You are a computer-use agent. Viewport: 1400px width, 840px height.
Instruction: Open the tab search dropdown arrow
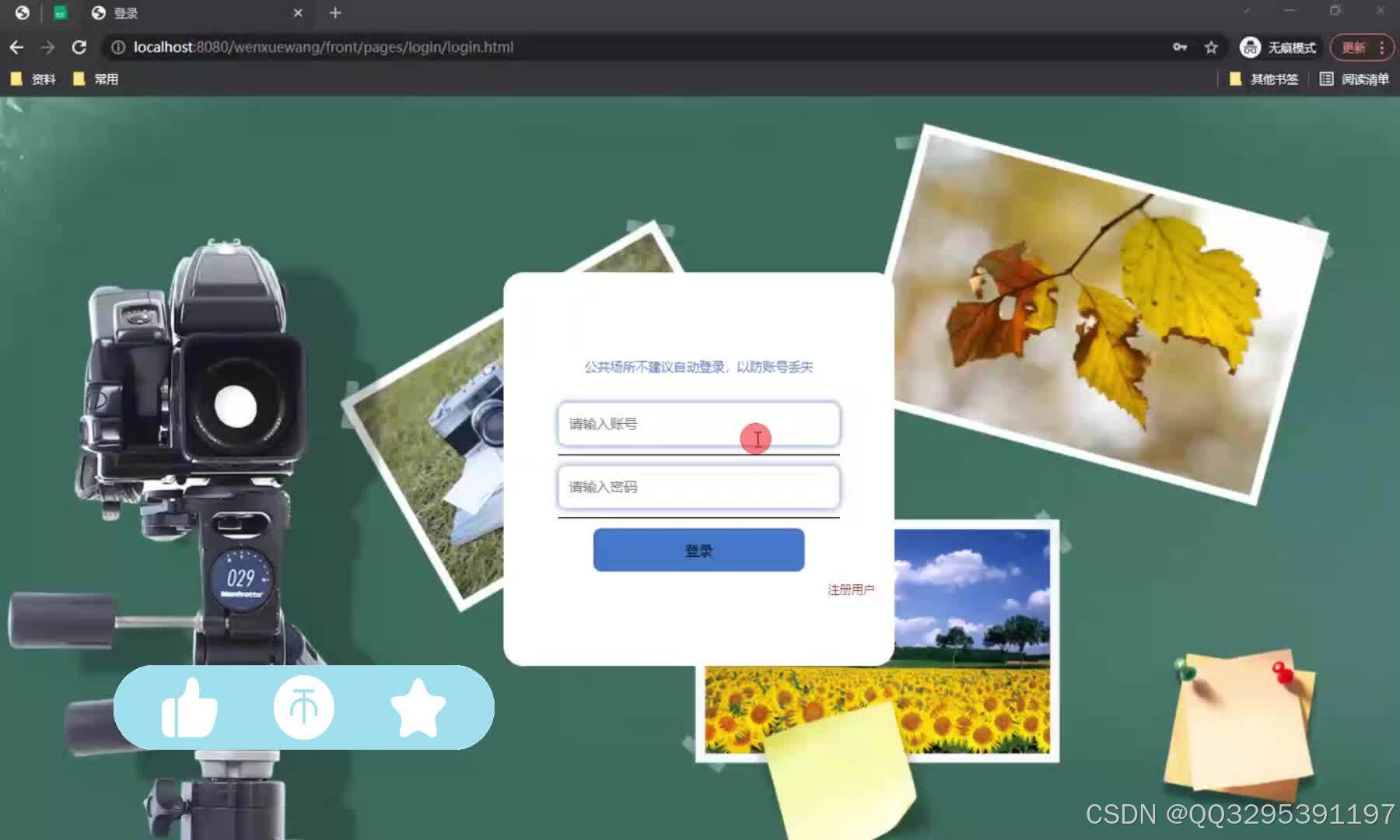click(1246, 11)
